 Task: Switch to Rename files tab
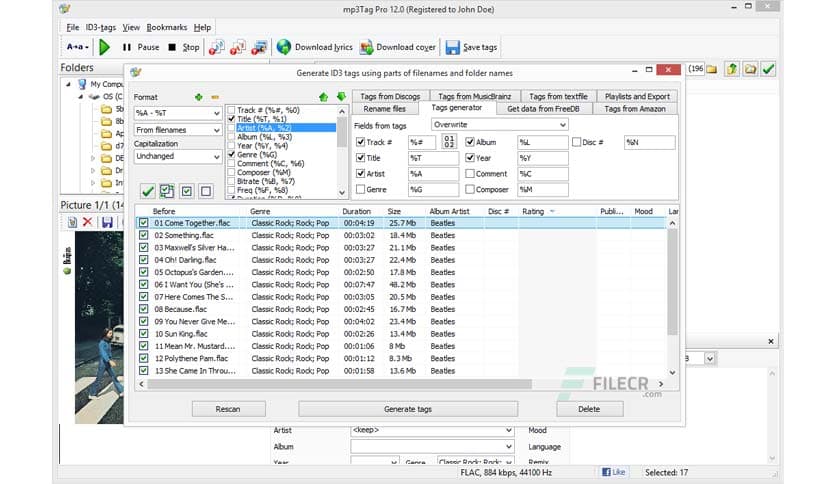tap(384, 109)
